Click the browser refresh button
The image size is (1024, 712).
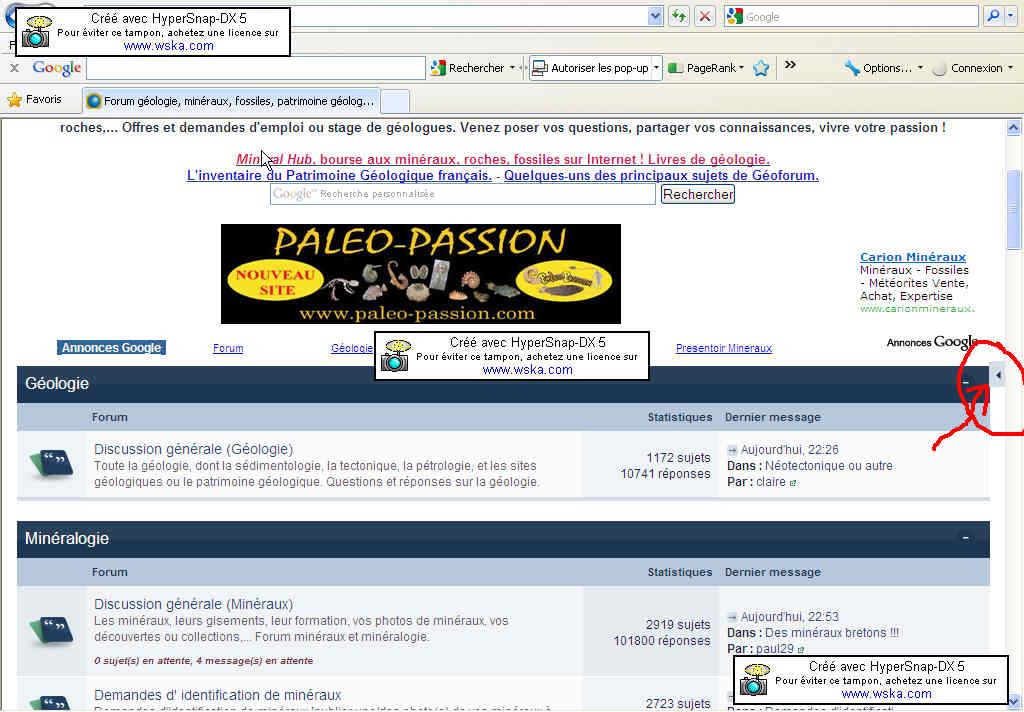tap(679, 16)
